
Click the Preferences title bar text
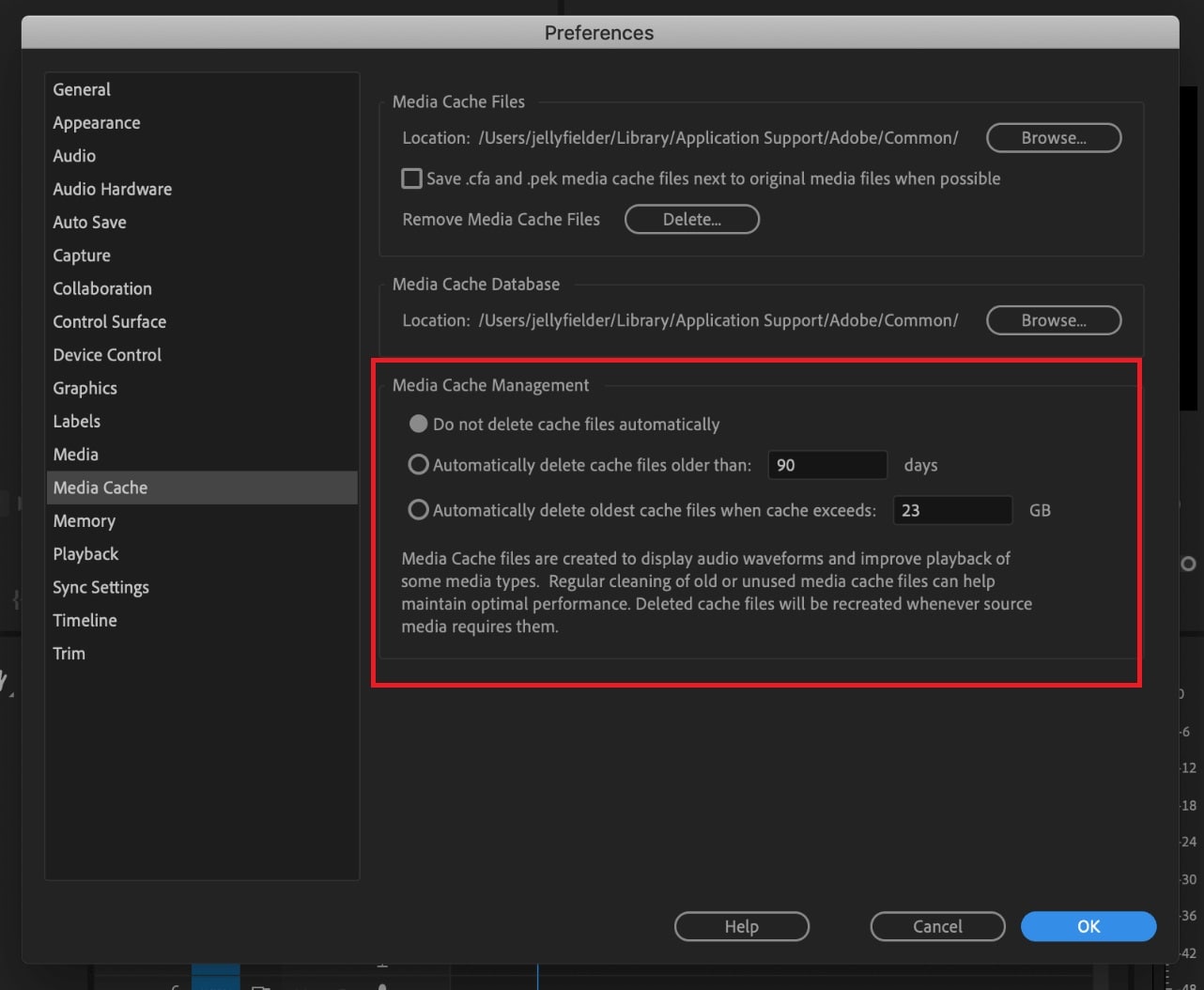[599, 32]
